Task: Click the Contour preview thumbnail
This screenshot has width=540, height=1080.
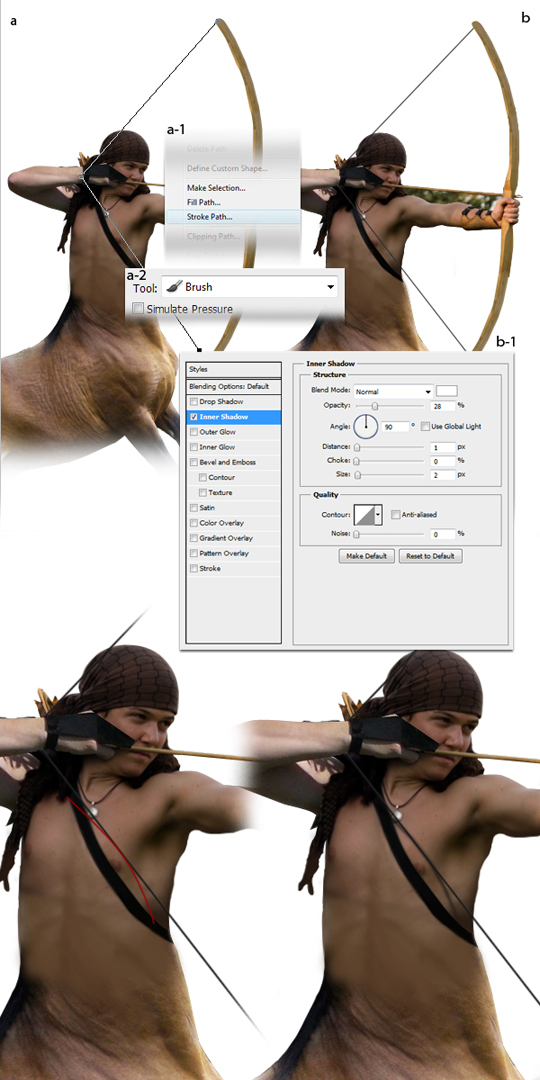Action: 364,515
